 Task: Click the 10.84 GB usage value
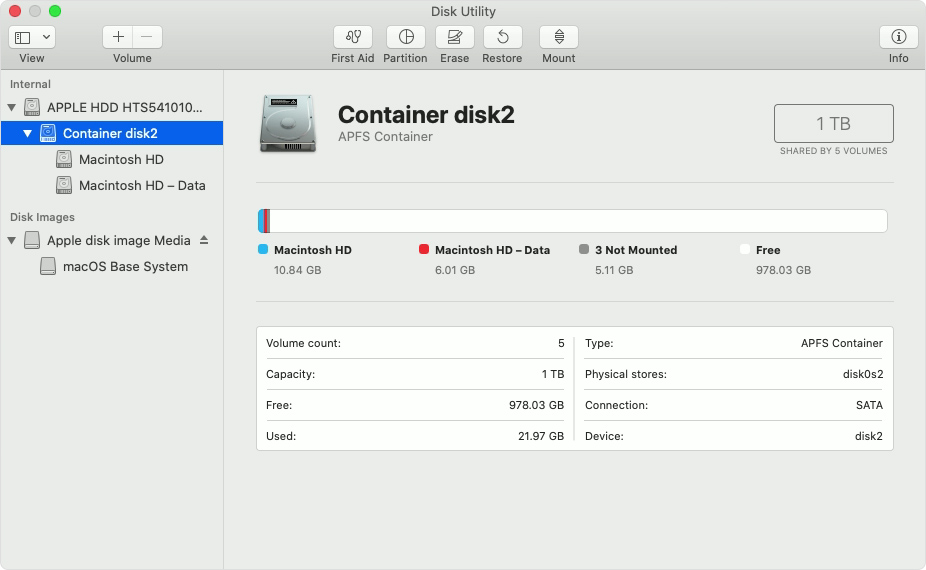click(x=298, y=270)
